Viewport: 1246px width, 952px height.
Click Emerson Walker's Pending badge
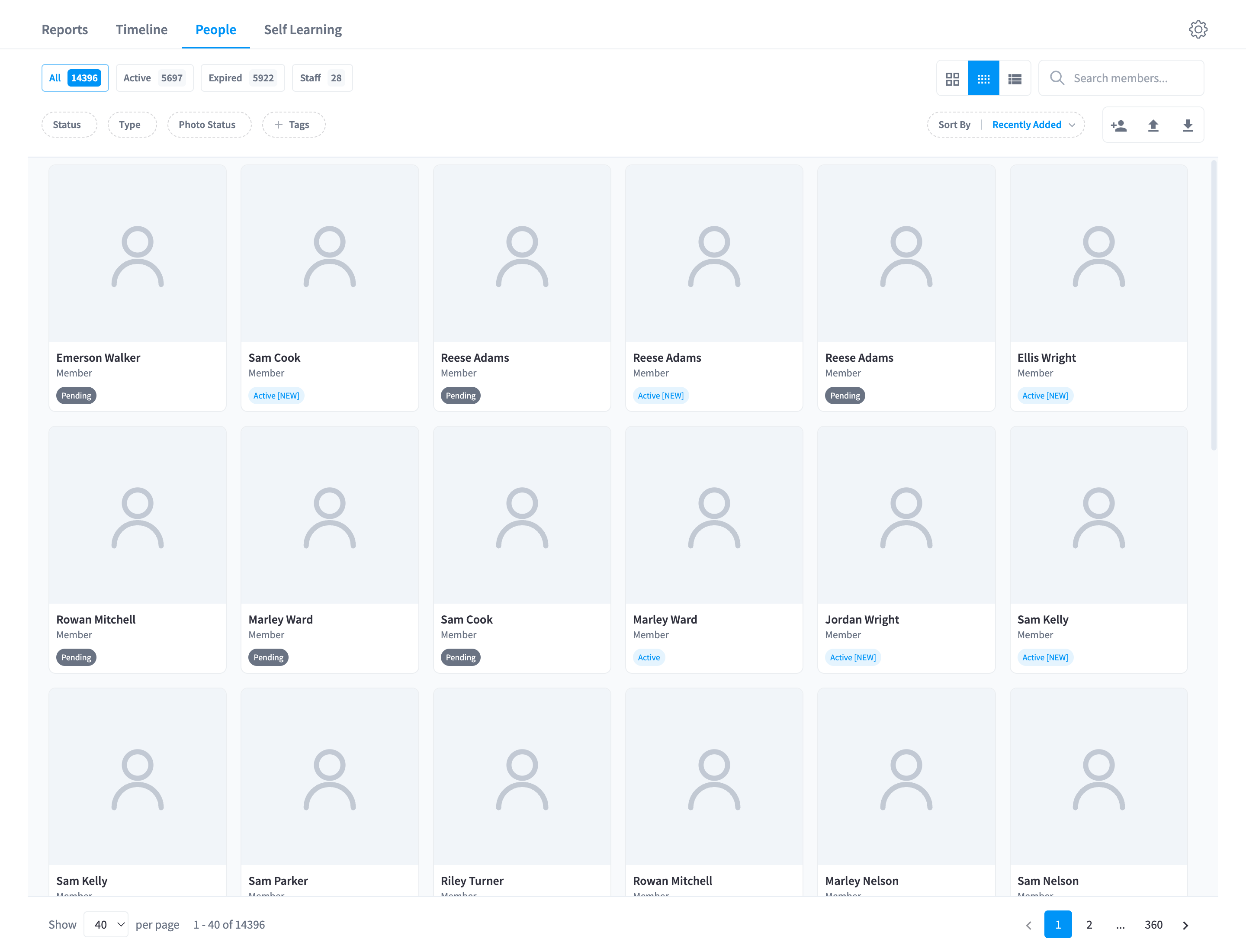point(76,396)
